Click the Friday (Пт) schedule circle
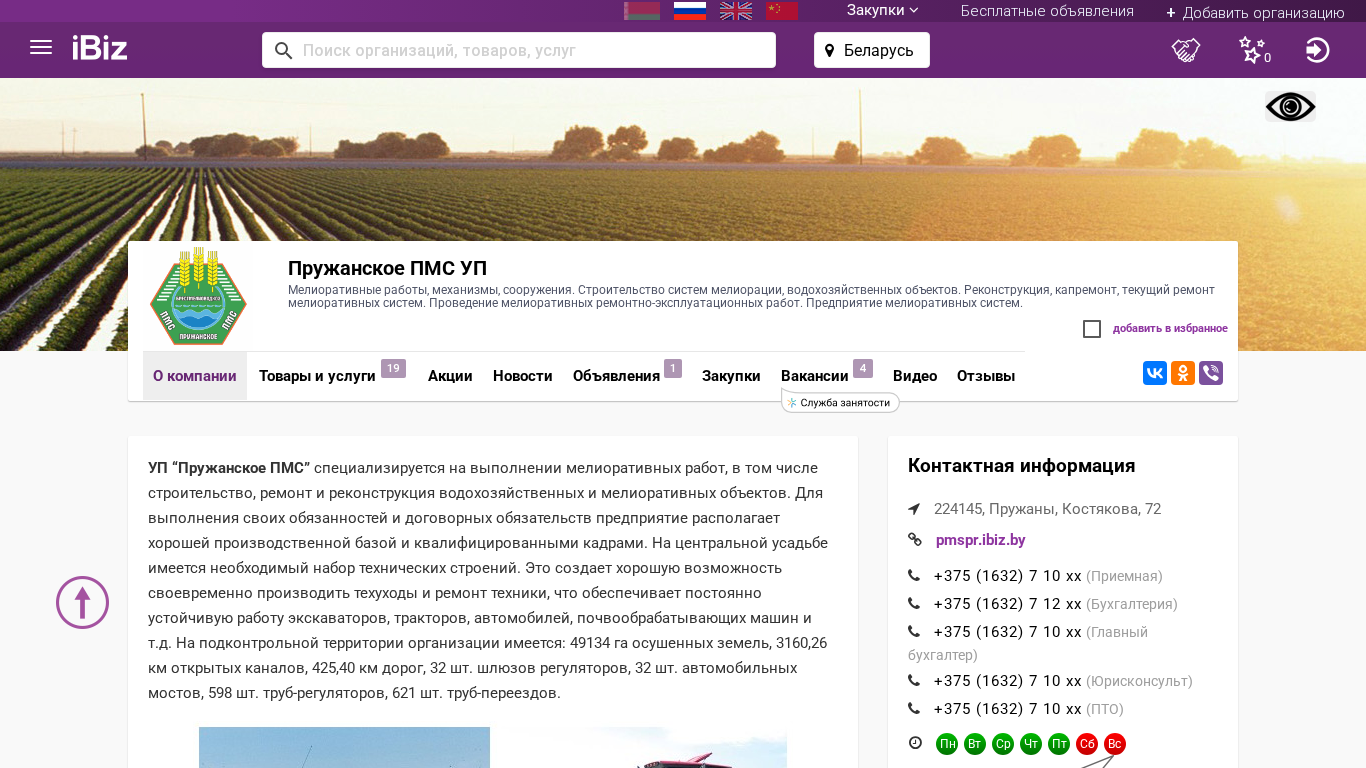This screenshot has height=768, width=1366. (1059, 744)
